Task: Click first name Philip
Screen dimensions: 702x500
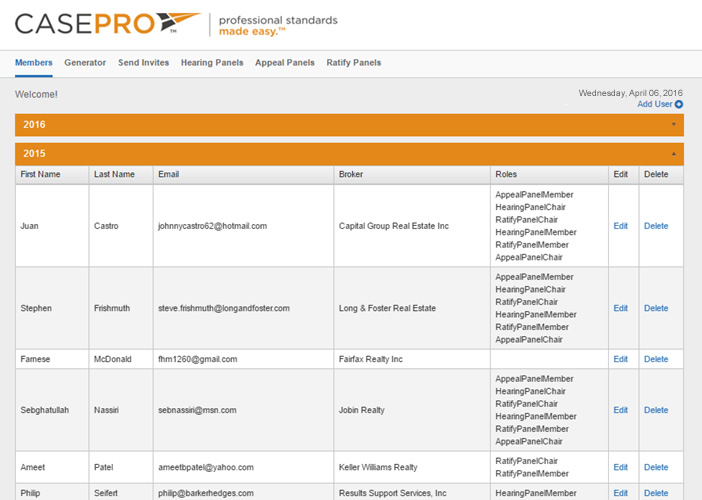Action: click(30, 493)
